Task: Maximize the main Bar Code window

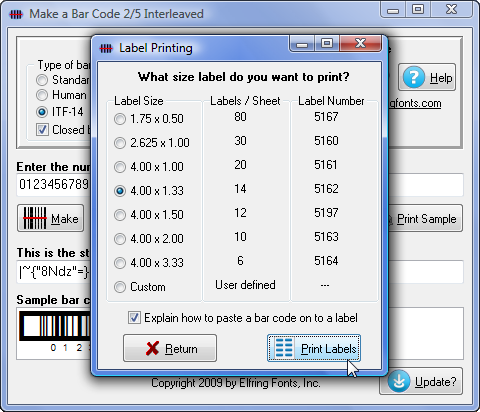Action: (x=418, y=9)
